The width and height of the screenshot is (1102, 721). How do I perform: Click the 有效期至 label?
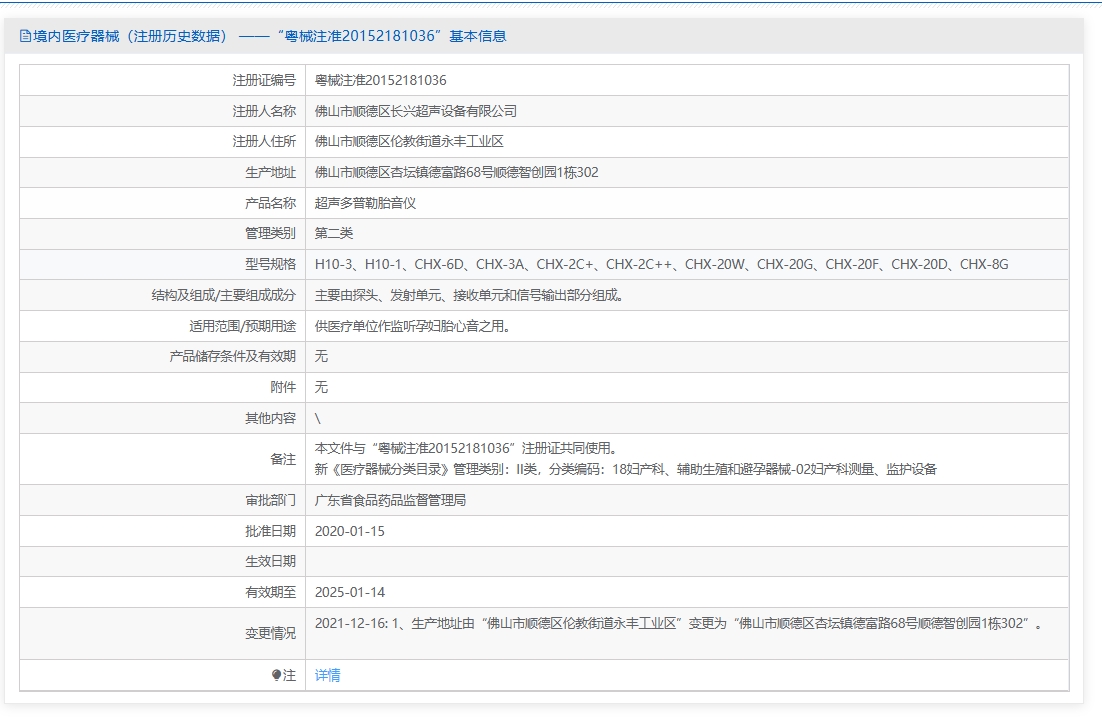click(271, 592)
